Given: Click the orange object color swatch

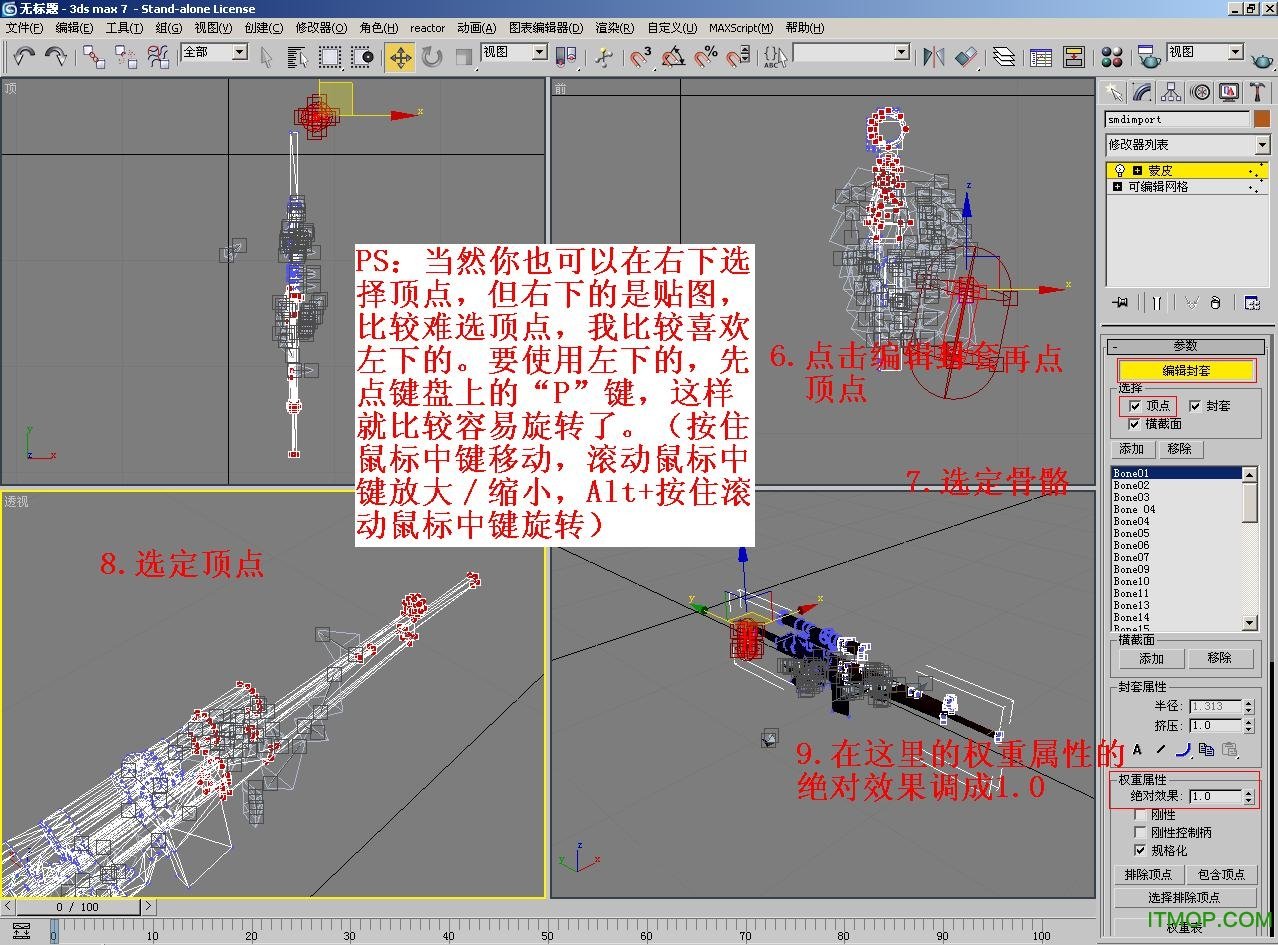Looking at the screenshot, I should (1261, 119).
